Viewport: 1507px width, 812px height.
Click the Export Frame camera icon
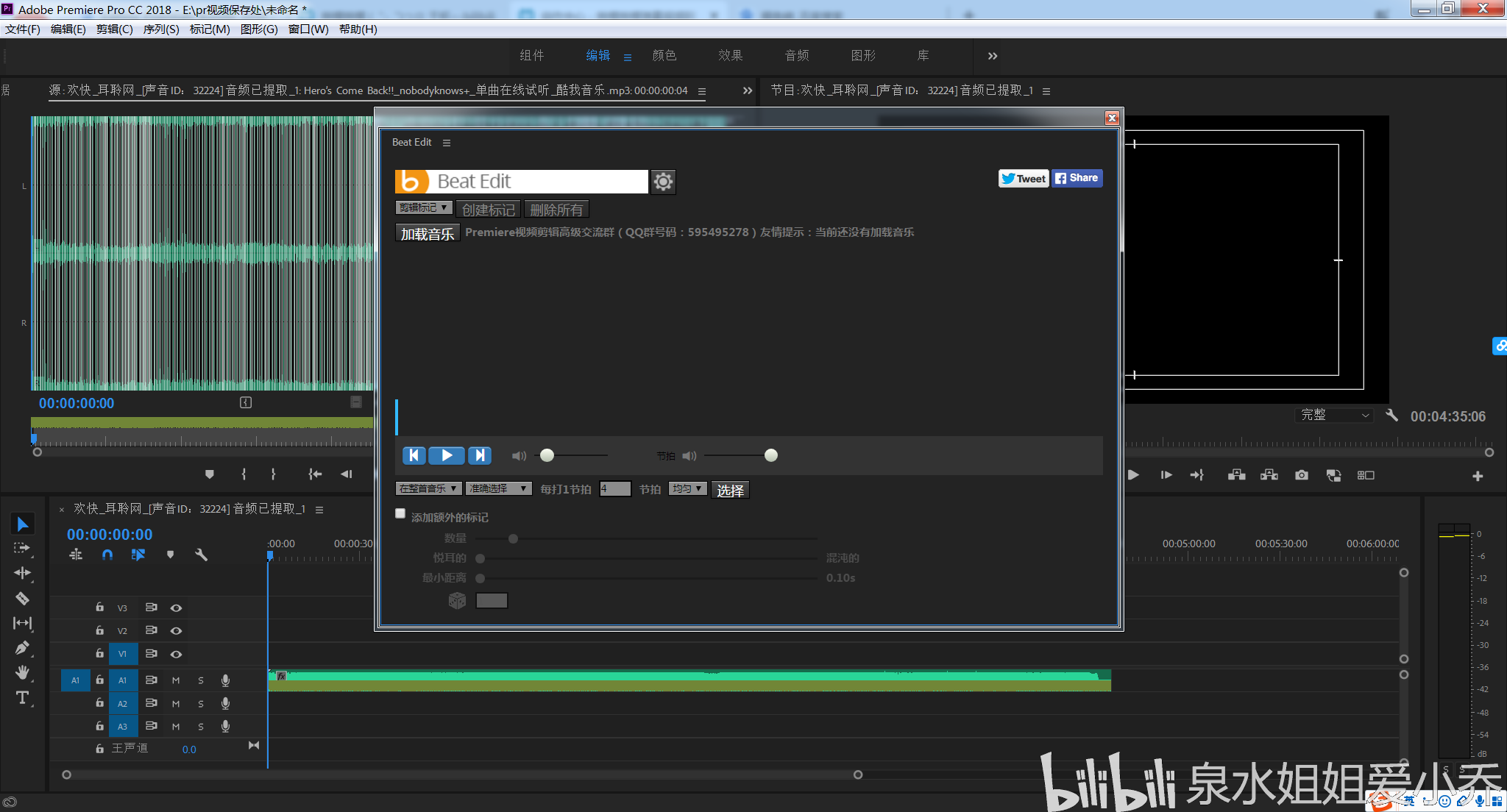(1302, 475)
